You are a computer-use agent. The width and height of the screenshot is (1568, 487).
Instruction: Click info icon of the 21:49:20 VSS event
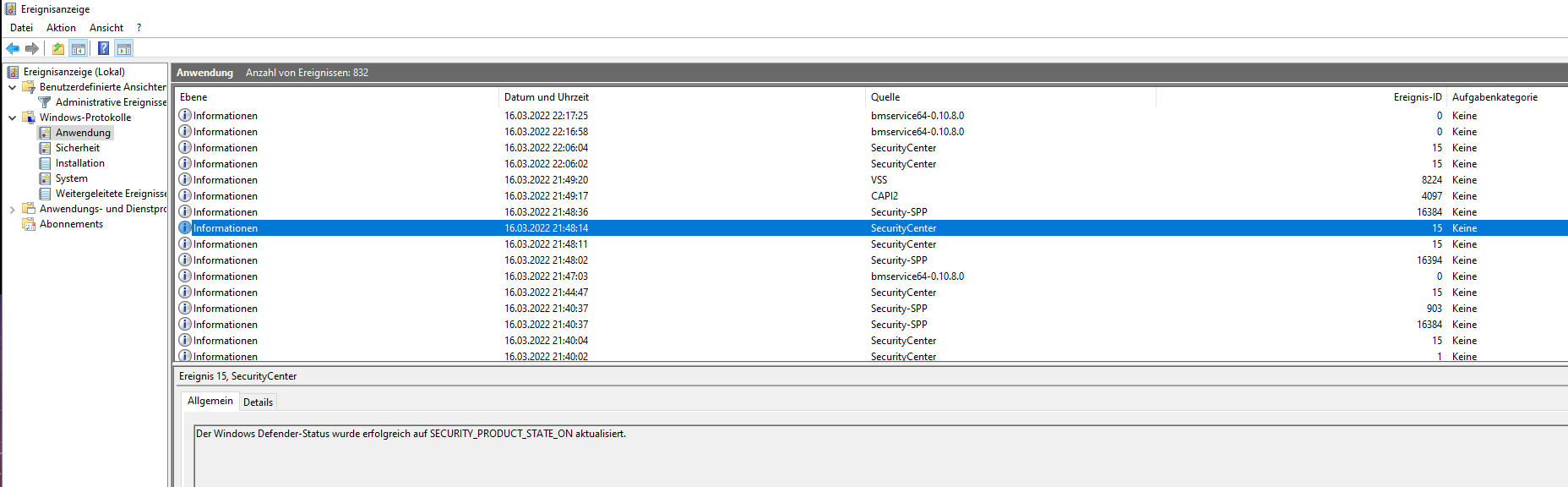(185, 179)
